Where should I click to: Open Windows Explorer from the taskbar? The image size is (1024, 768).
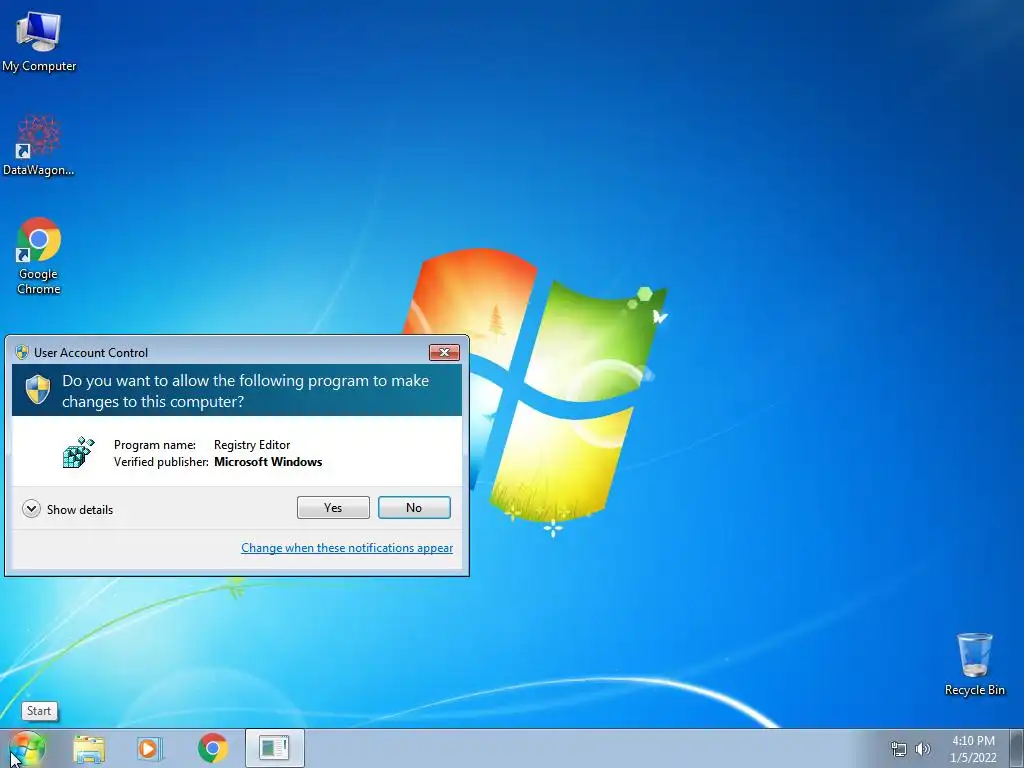click(89, 748)
